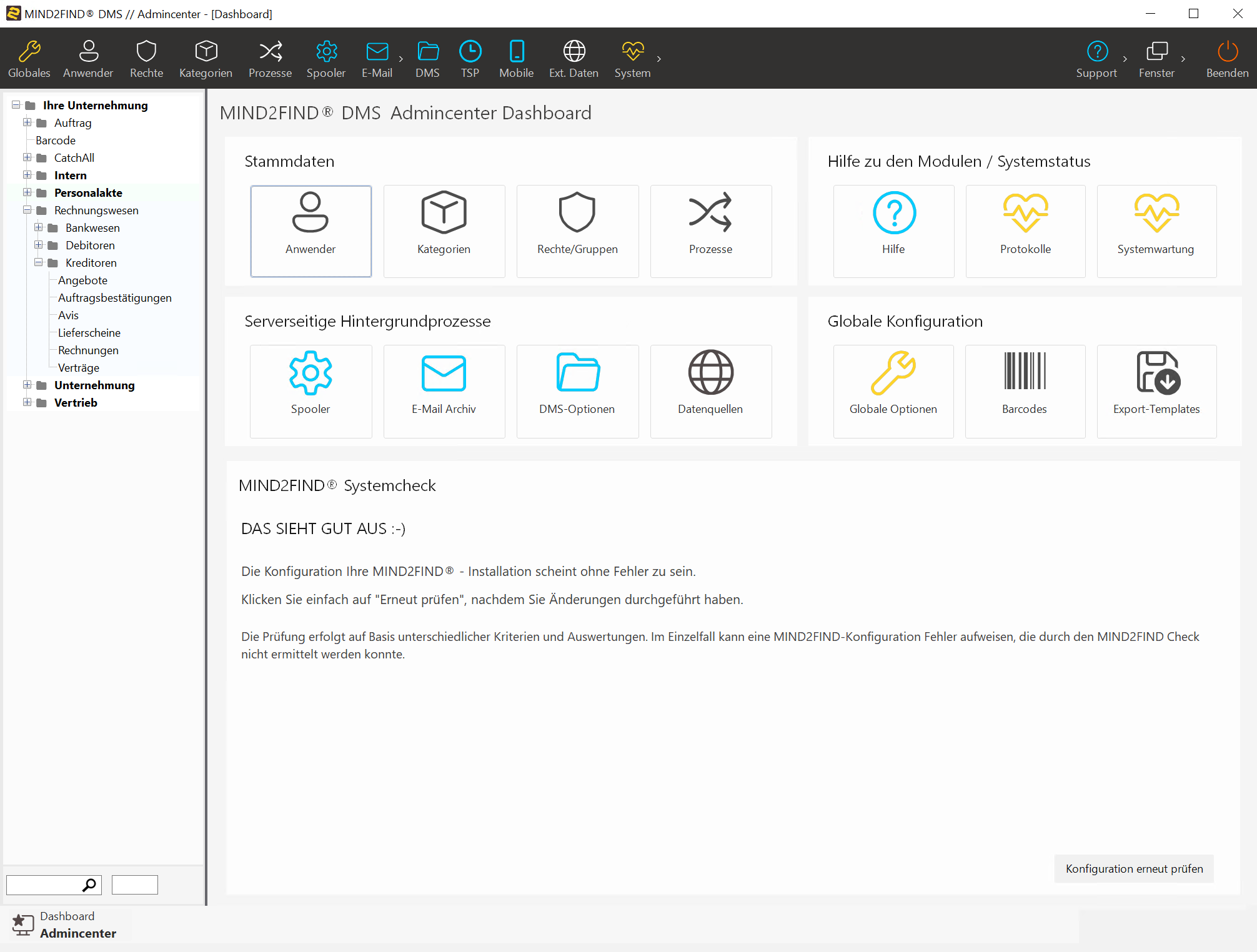Screen dimensions: 1257x952
Task: Expand the Vertrieb tree folder
Action: (27, 402)
